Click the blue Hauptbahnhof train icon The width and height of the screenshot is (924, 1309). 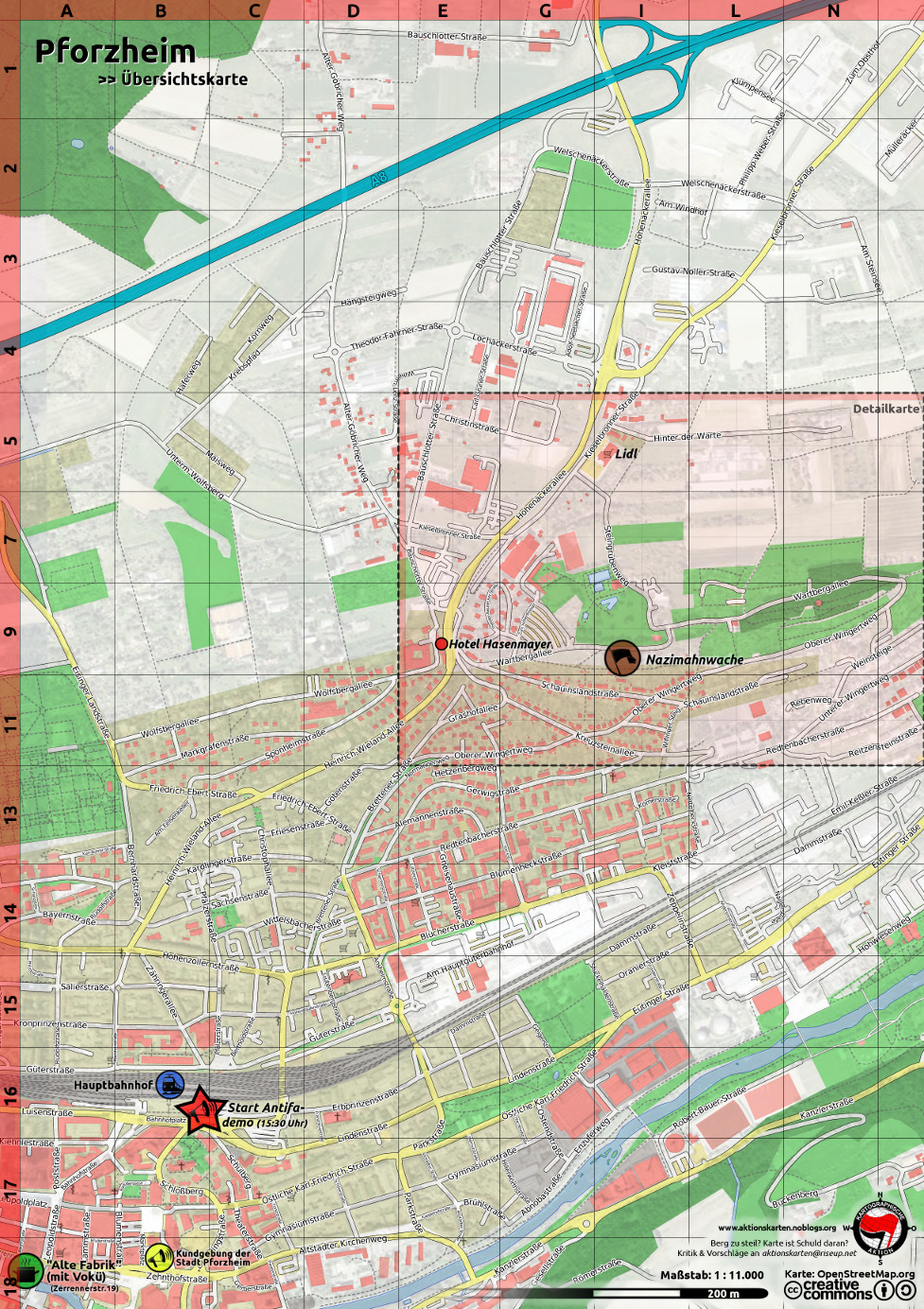(x=170, y=1084)
